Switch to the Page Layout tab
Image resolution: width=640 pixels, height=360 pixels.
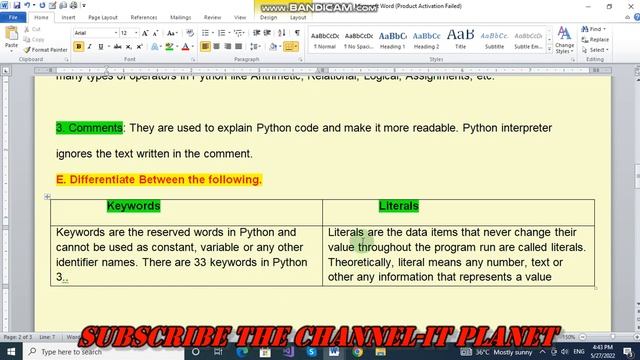[x=103, y=18]
